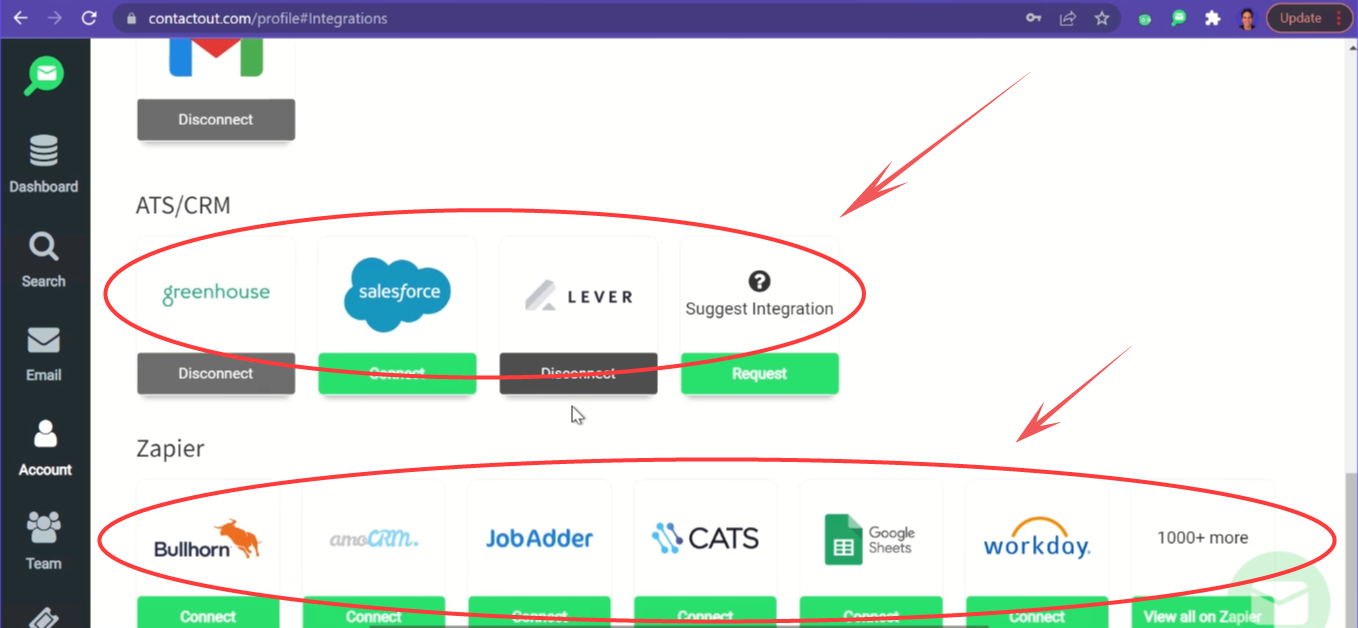Image resolution: width=1358 pixels, height=628 pixels.
Task: Click the 1000+ more card
Action: point(1203,538)
